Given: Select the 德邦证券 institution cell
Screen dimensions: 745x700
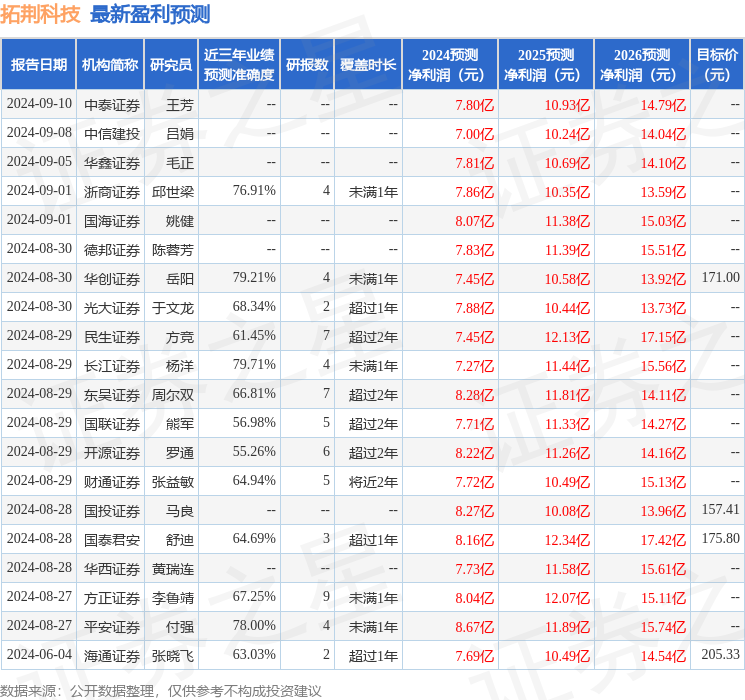Looking at the screenshot, I should click(x=112, y=250).
